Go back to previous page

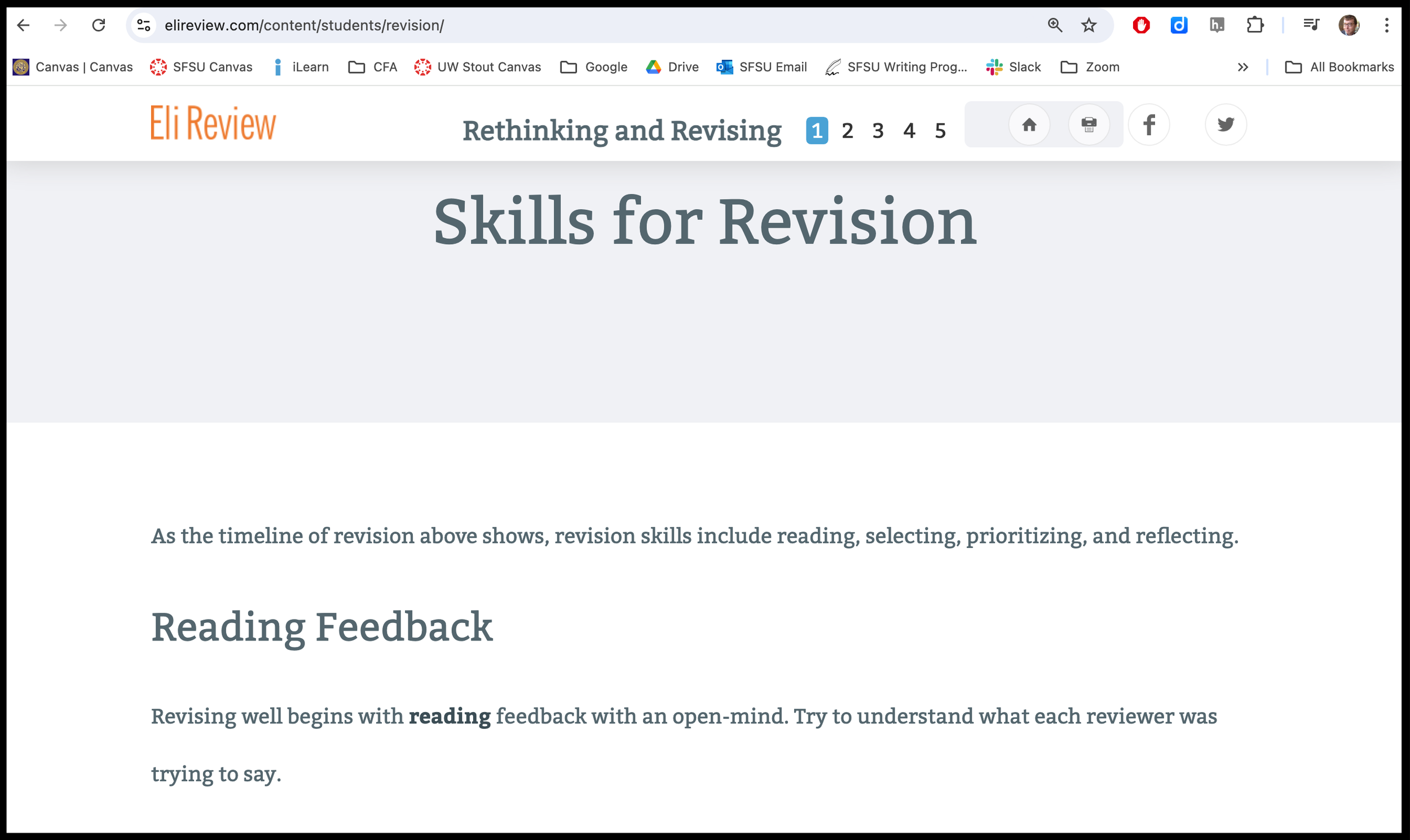(x=23, y=25)
